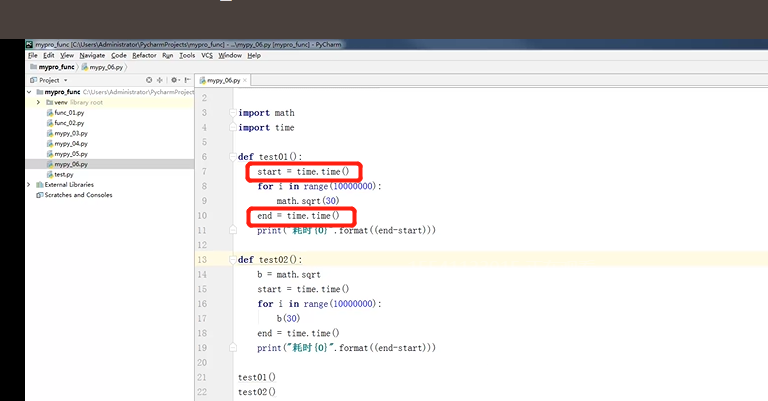Expand the venv folder

pos(38,102)
